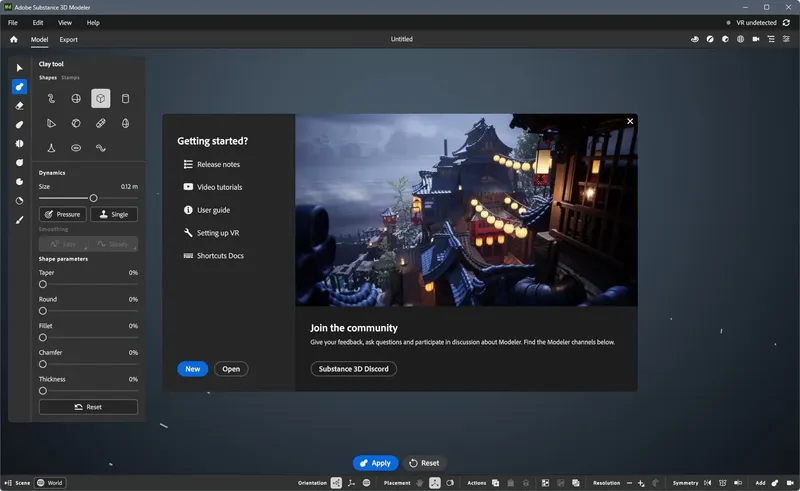Open the World scene dropdown
The width and height of the screenshot is (800, 491).
click(50, 482)
